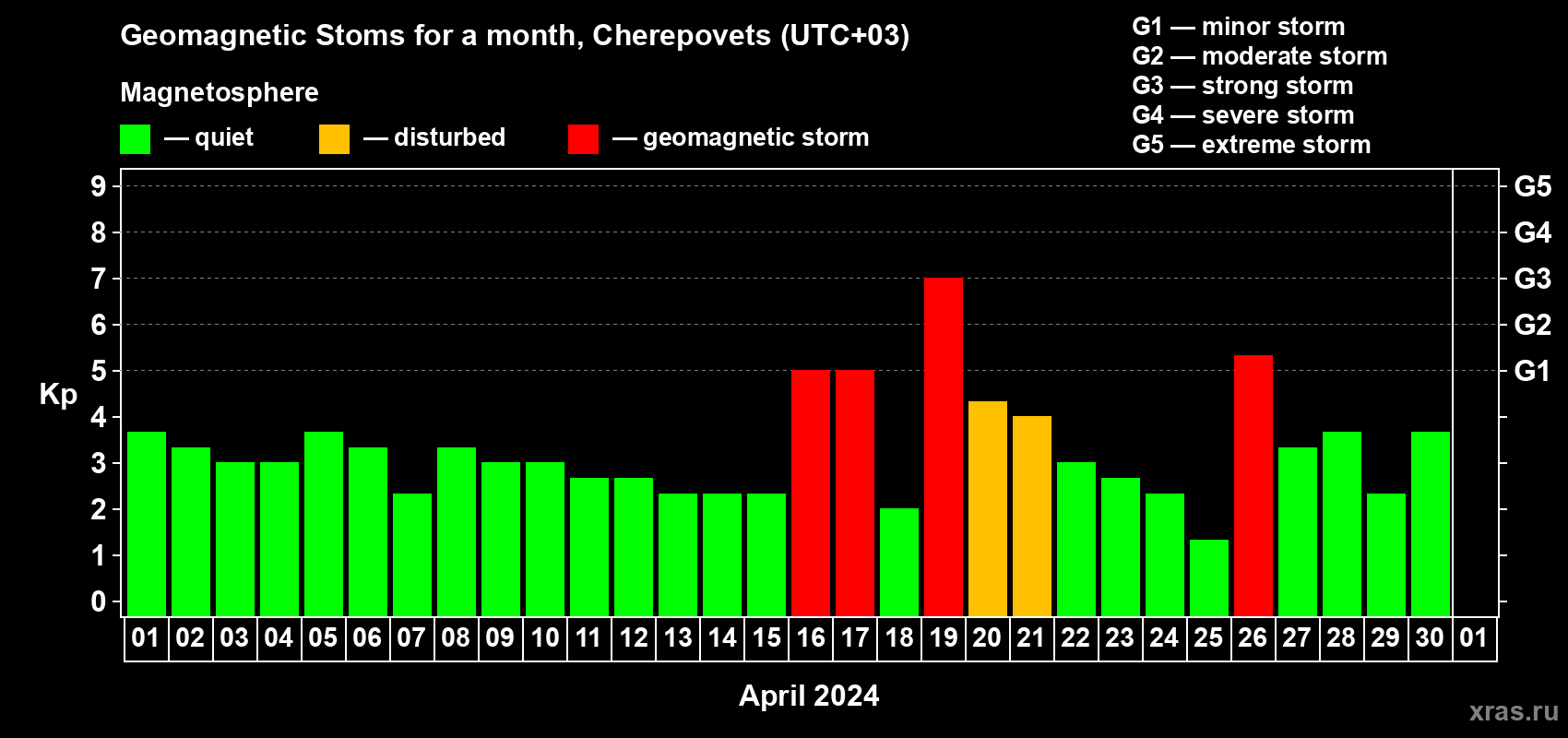Click the G1 label on the right axis
Screen dimensions: 1568x738
(x=1532, y=371)
